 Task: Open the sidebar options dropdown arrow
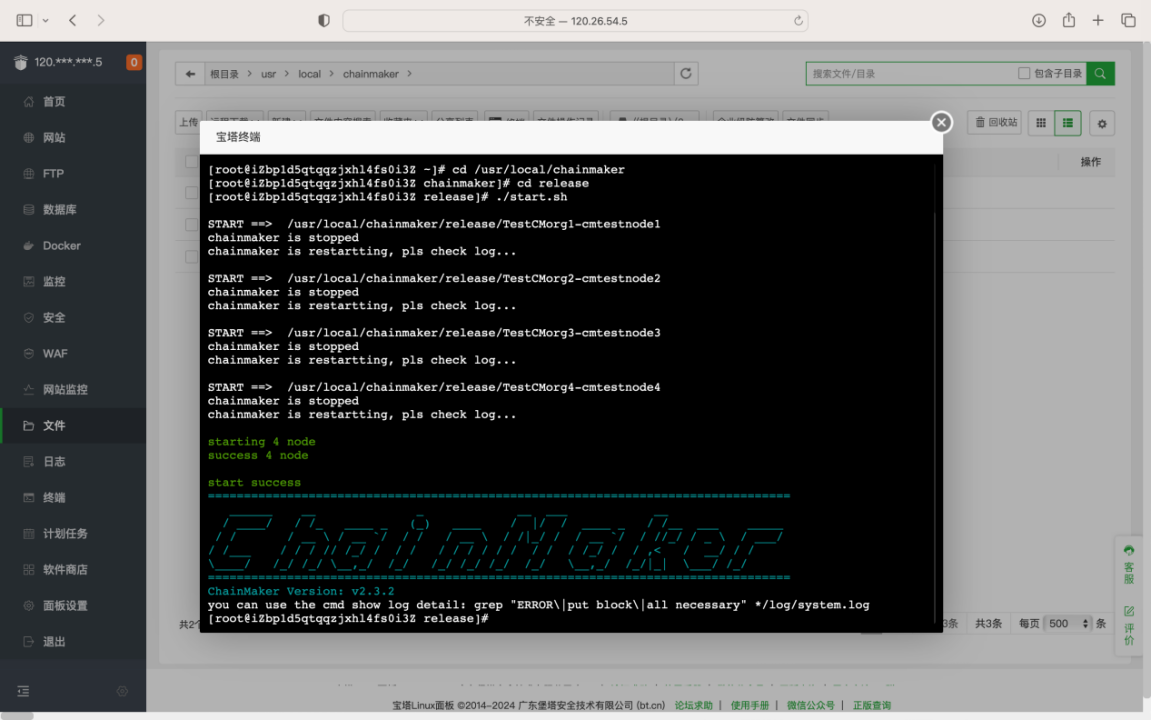coord(46,21)
